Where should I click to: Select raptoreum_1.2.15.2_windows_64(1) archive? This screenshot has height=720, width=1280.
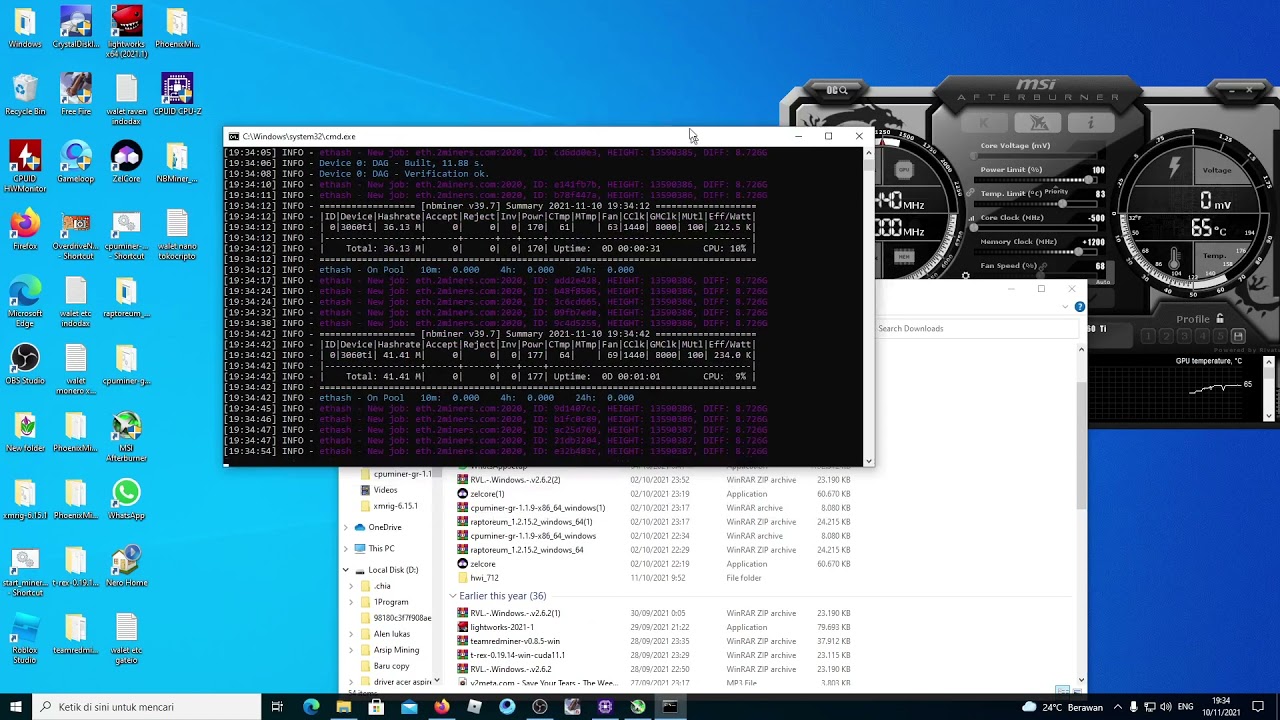click(x=531, y=522)
